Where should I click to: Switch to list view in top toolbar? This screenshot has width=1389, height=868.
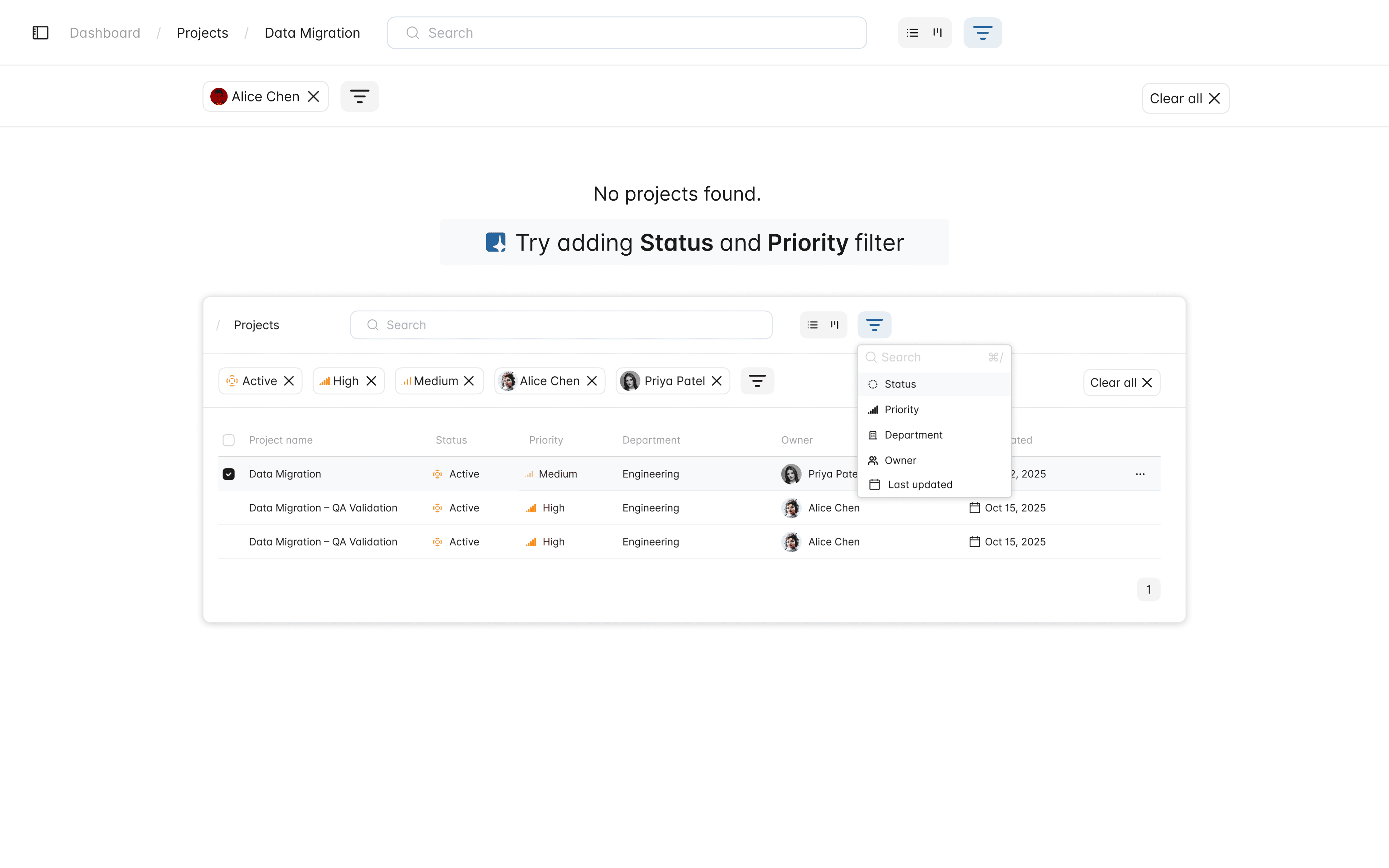tap(912, 33)
